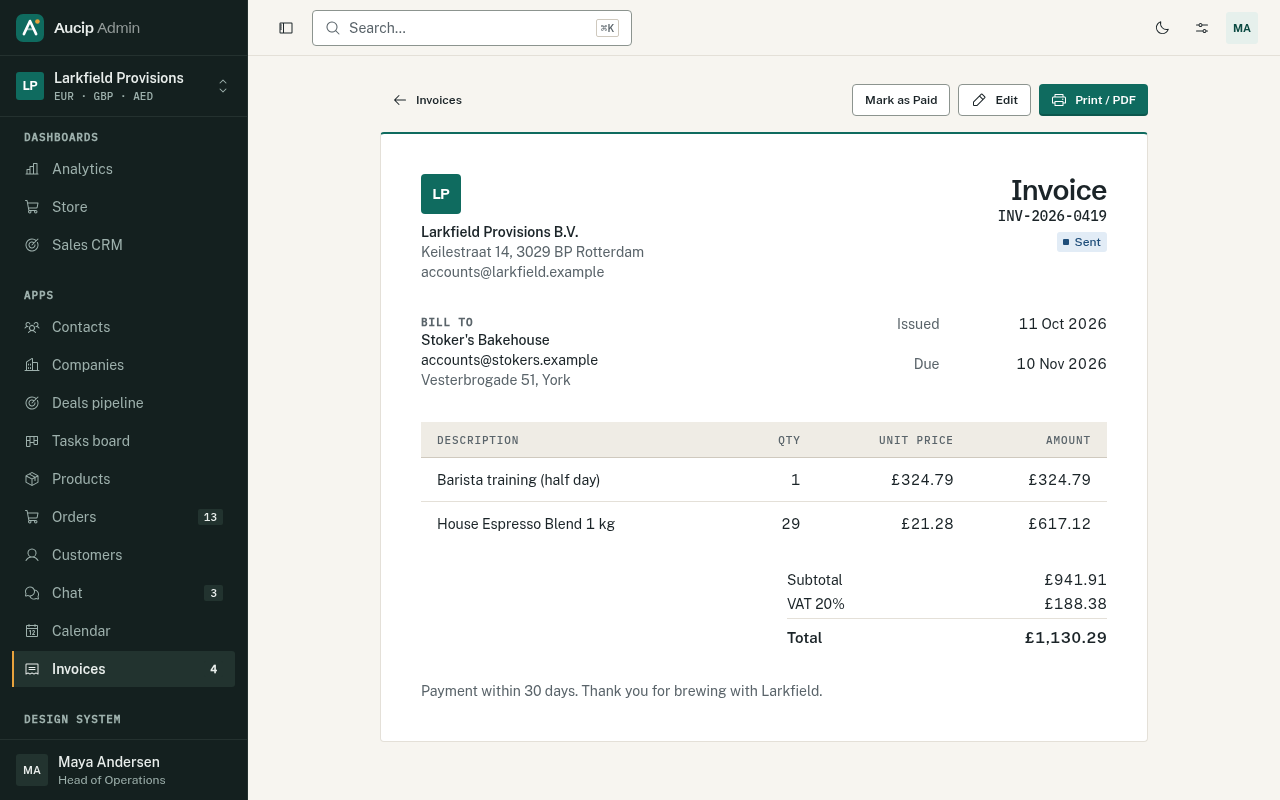Click the due date 10 Nov 2026
This screenshot has width=1280, height=800.
click(x=1062, y=364)
